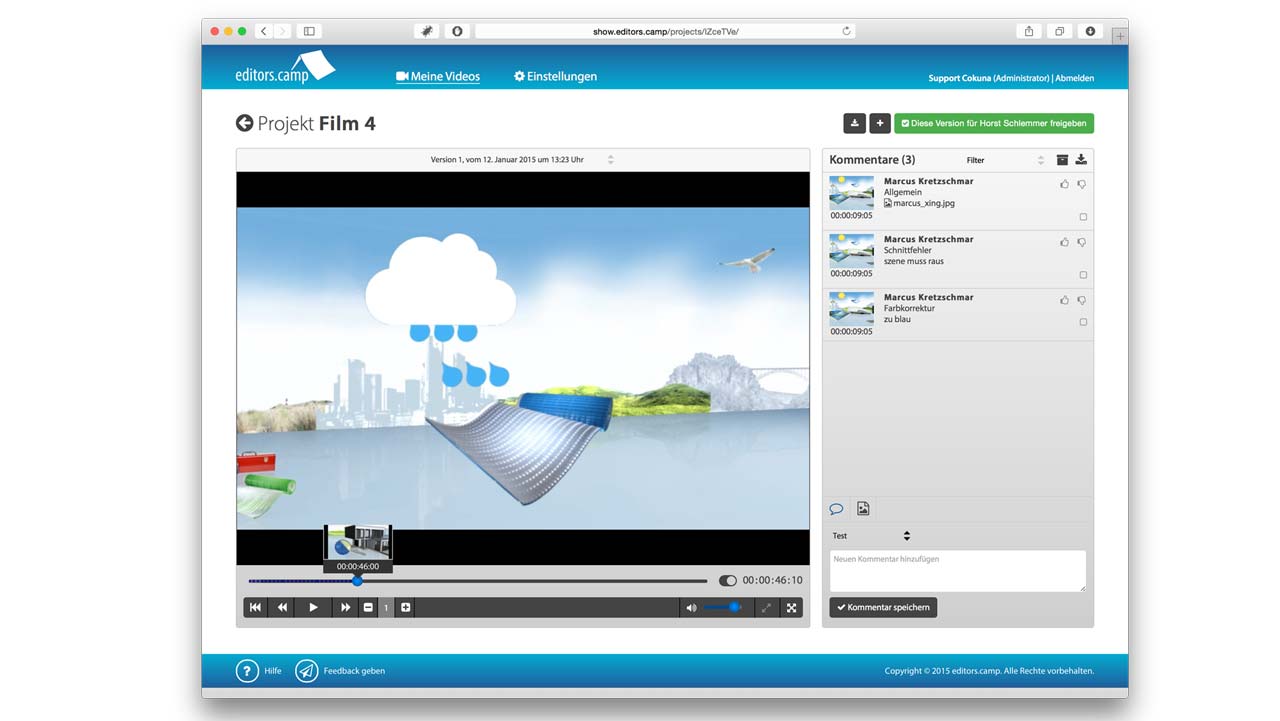Thumbs down the Farbkorrektur comment
Screen dimensions: 1280x721
[x=1082, y=300]
